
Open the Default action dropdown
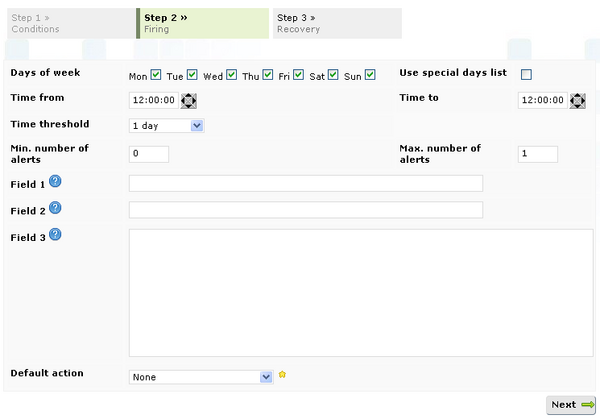point(201,377)
